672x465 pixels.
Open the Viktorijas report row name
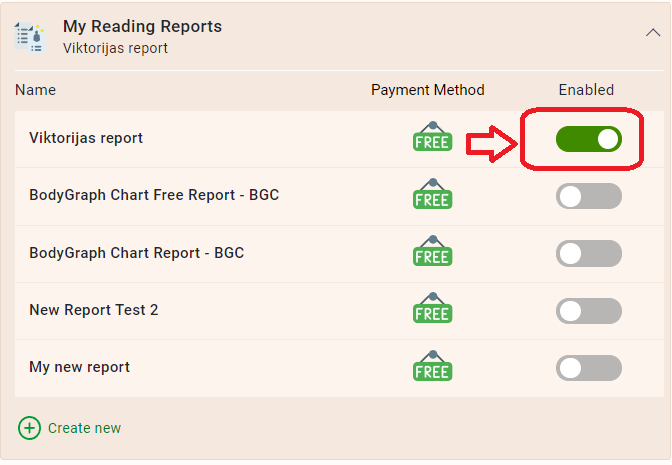pyautogui.click(x=86, y=138)
